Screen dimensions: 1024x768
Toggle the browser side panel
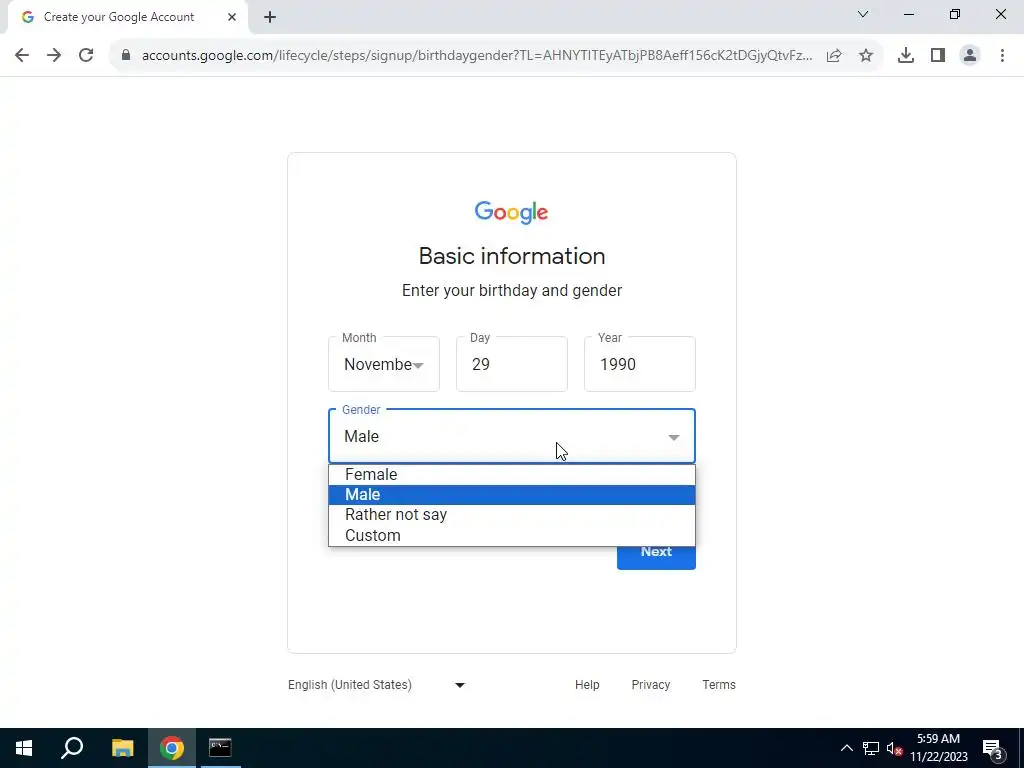point(938,56)
